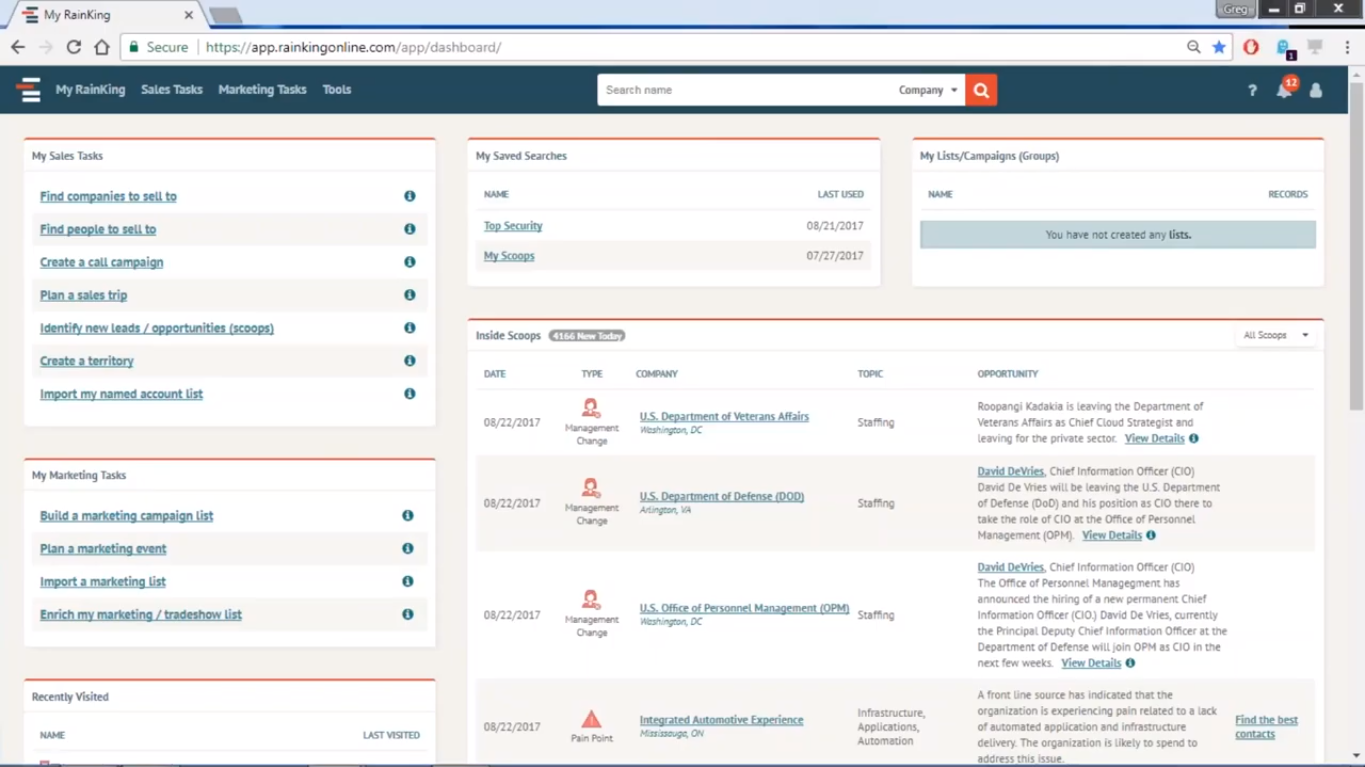Click Management Change icon for Veterans Affairs scoop
Screen dimensions: 1365x767
pyautogui.click(x=591, y=408)
